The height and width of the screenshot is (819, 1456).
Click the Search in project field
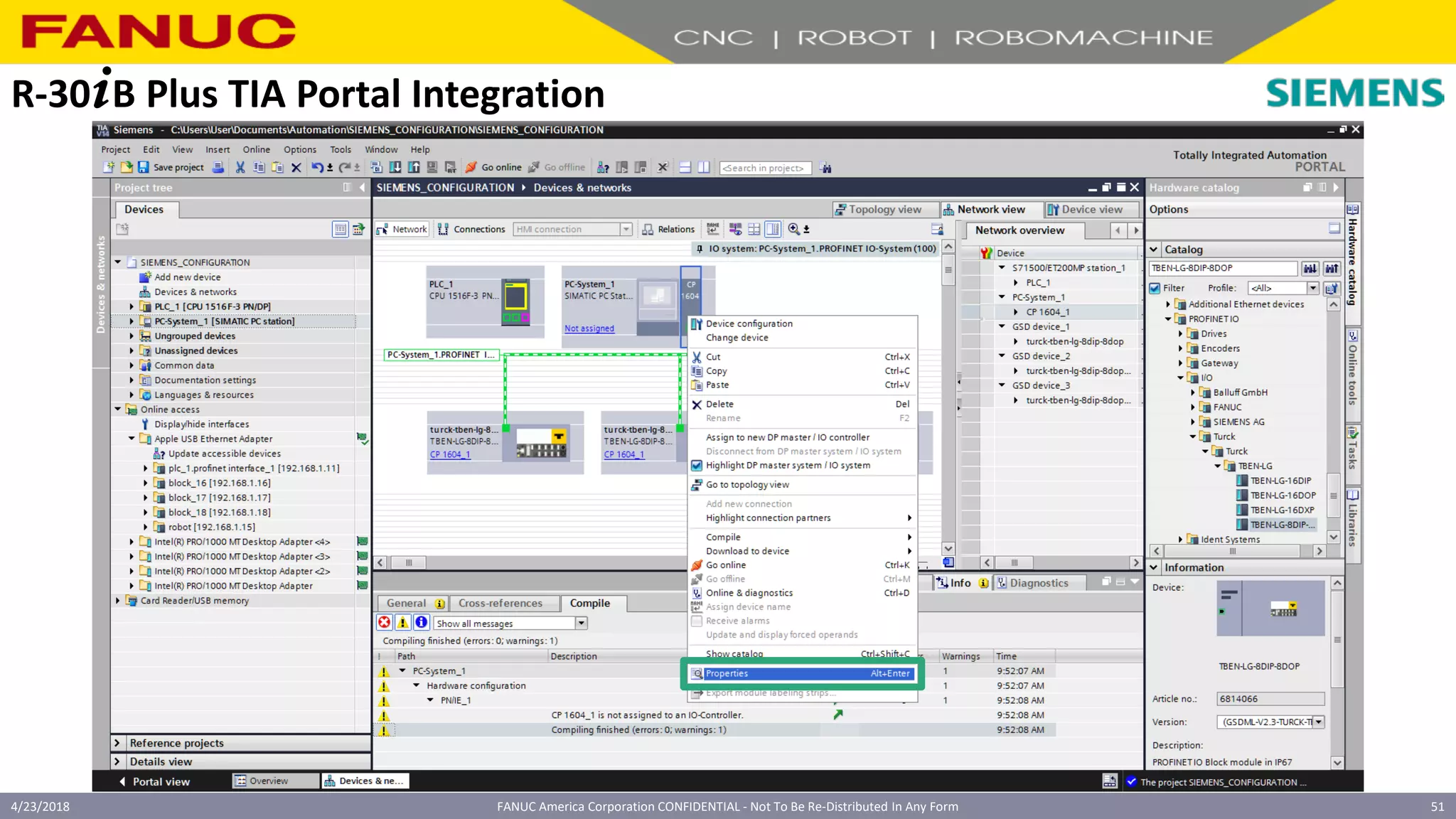coord(765,168)
